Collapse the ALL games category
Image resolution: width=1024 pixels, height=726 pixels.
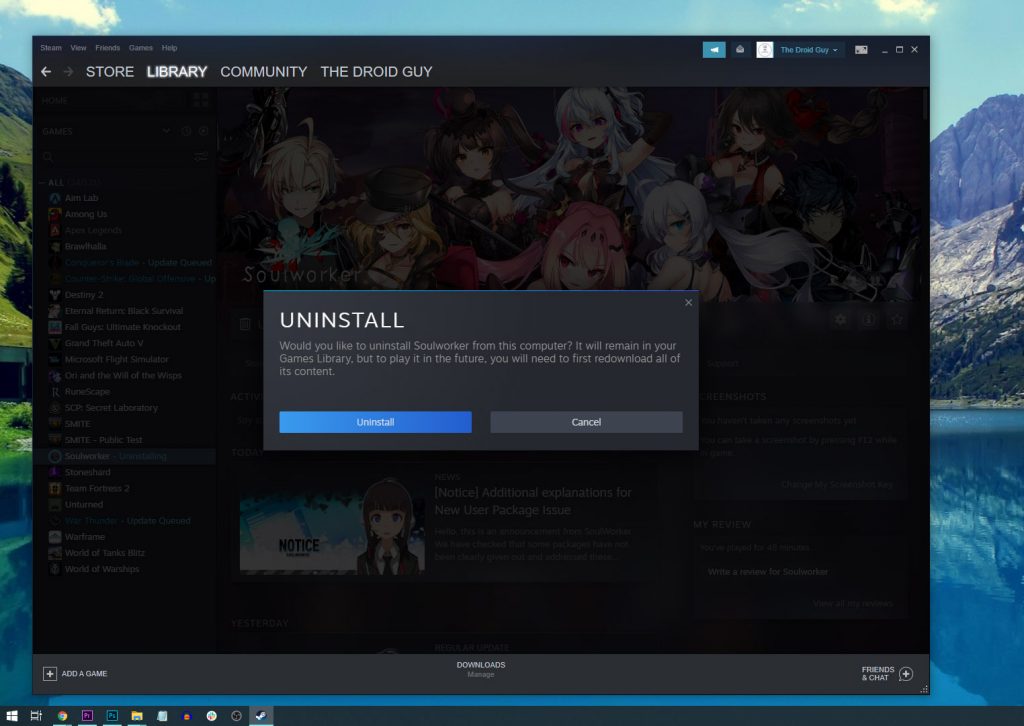tap(41, 183)
